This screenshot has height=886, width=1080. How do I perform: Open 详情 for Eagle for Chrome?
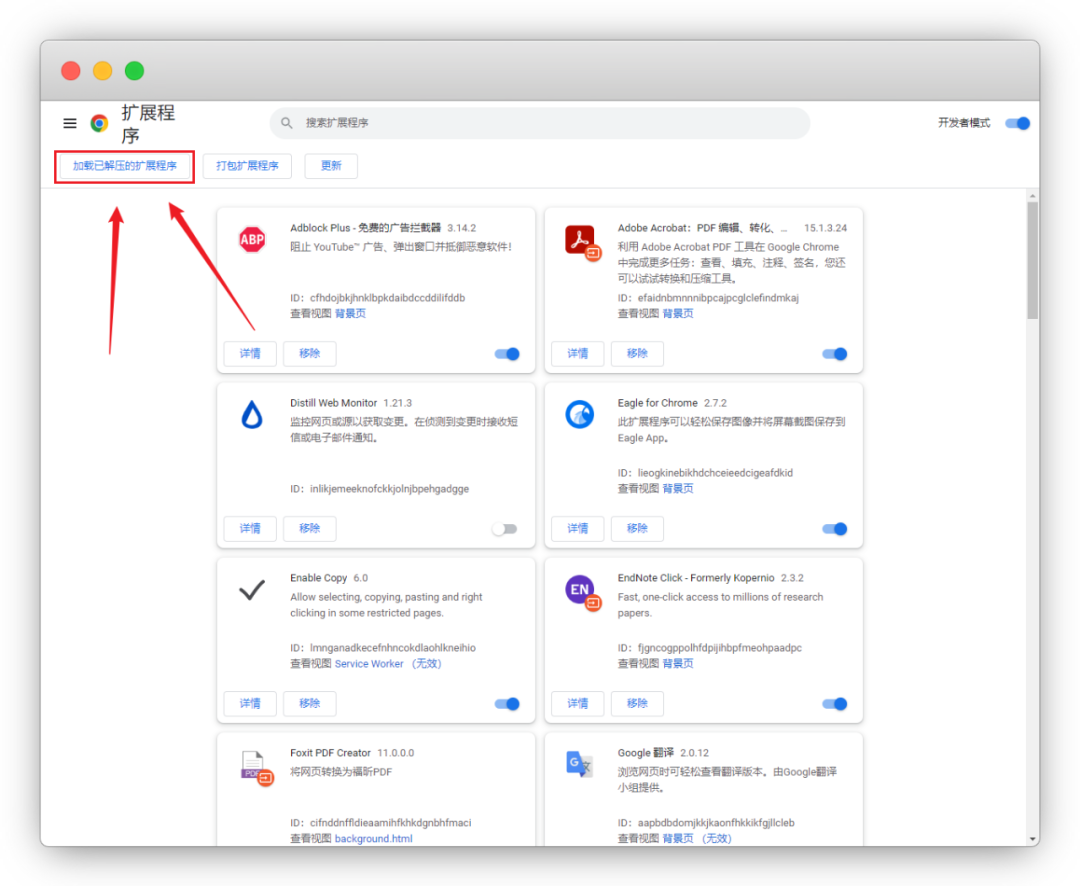coord(578,528)
